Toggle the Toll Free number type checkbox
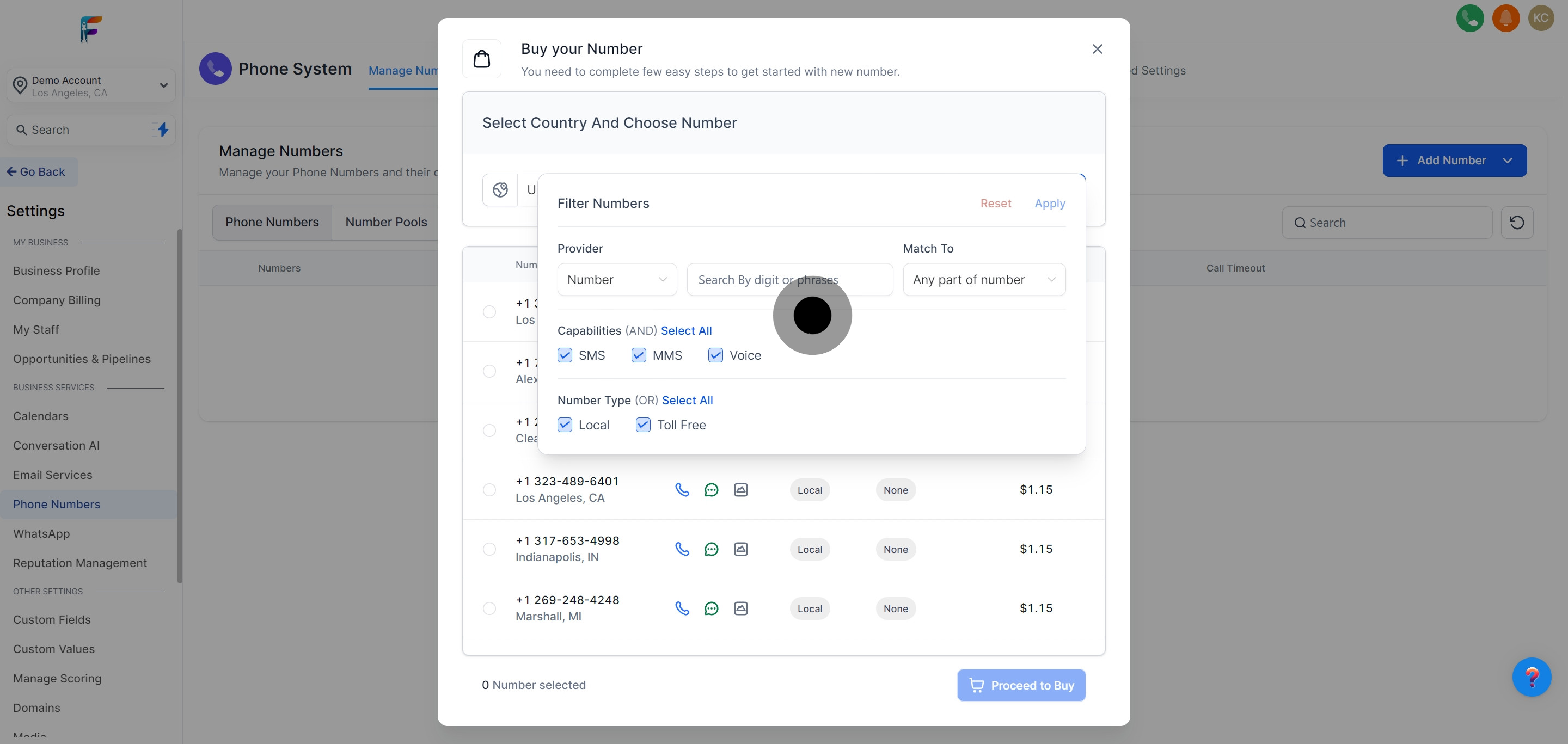 pyautogui.click(x=643, y=425)
